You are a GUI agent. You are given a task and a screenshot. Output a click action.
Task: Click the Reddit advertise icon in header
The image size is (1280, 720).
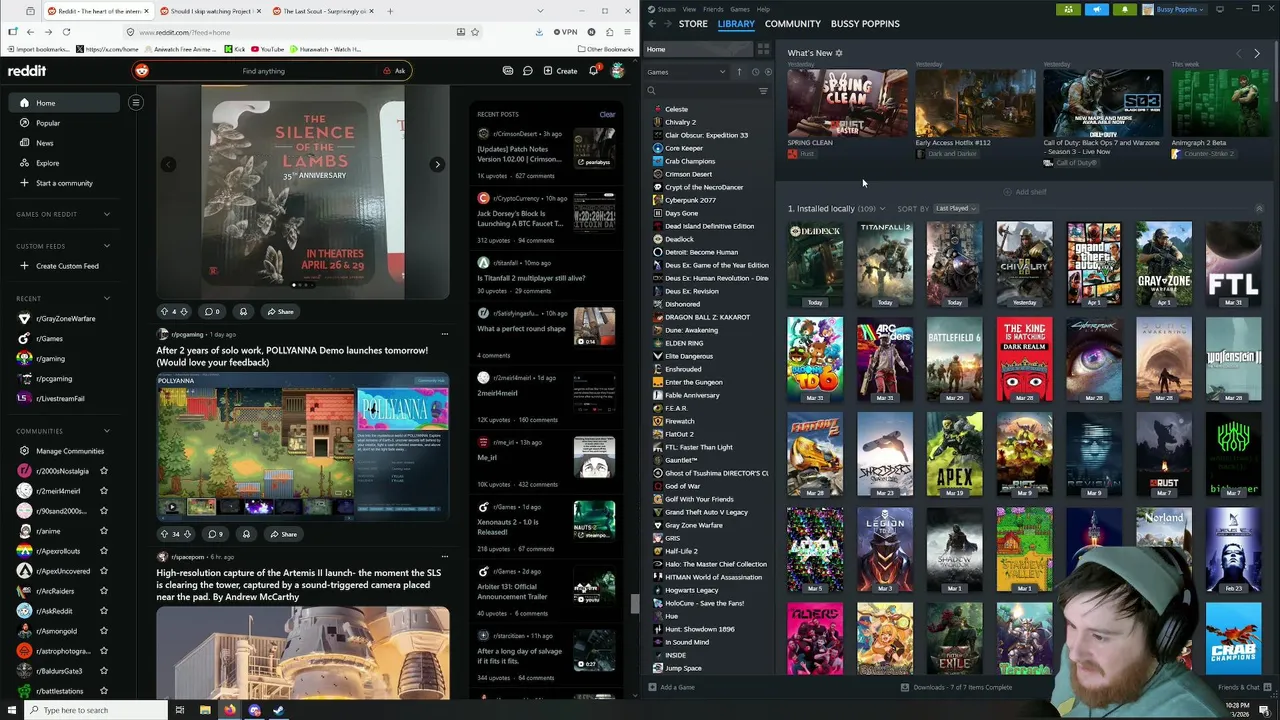click(508, 71)
